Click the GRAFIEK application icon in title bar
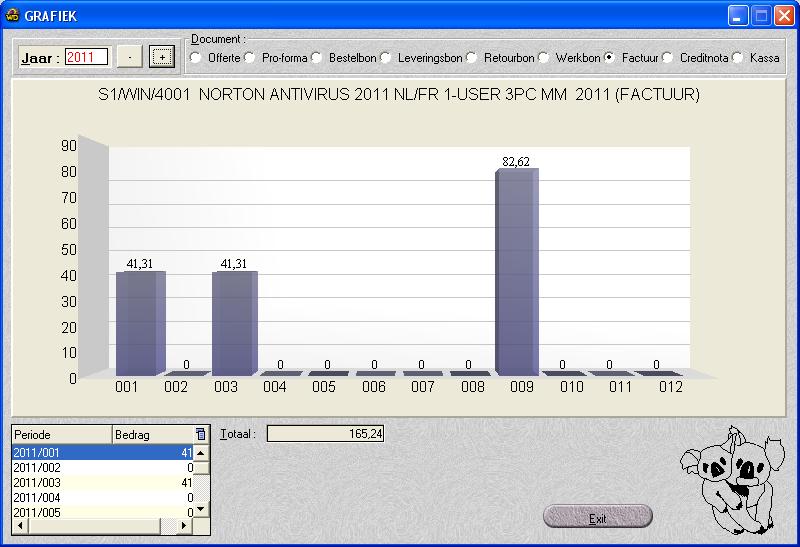Screen dimensions: 800x547 tap(12, 15)
